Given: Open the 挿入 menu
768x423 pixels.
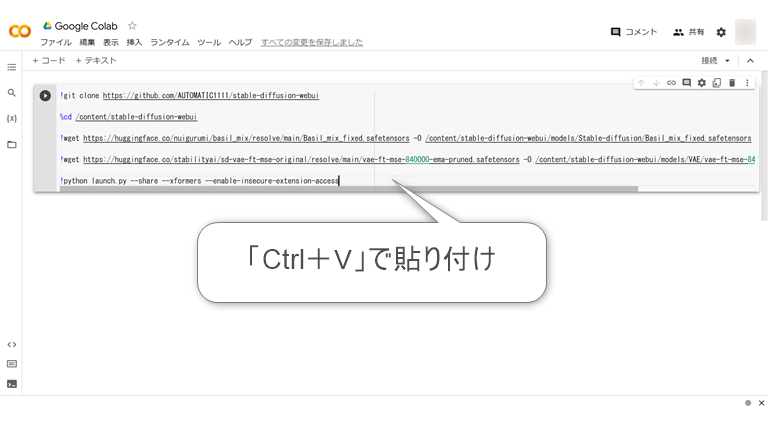Looking at the screenshot, I should coord(134,43).
